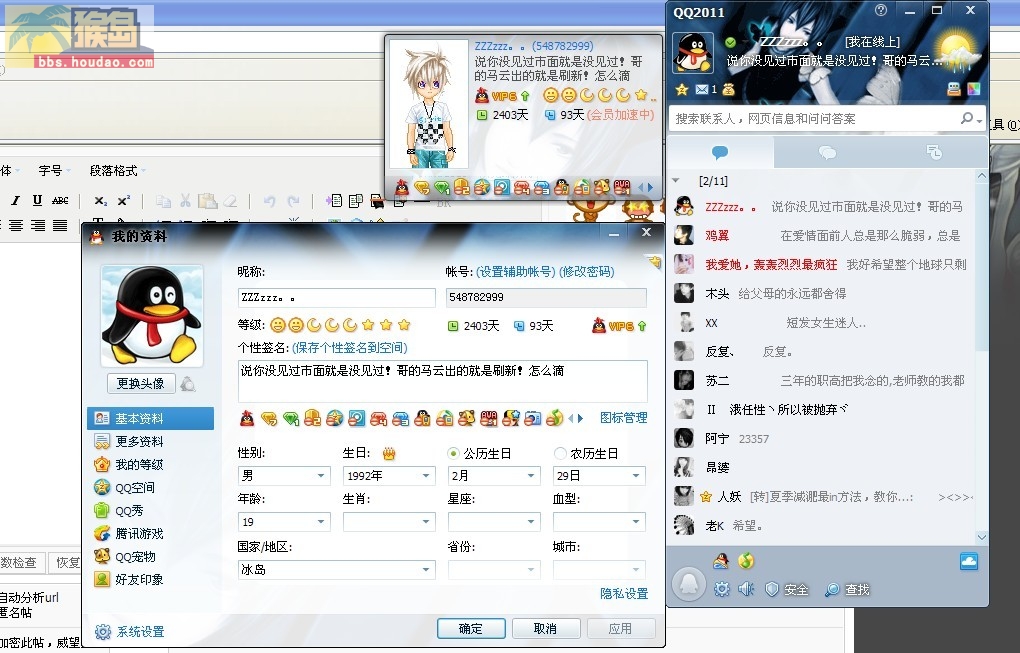
Task: Click the green online status check icon
Action: (731, 42)
